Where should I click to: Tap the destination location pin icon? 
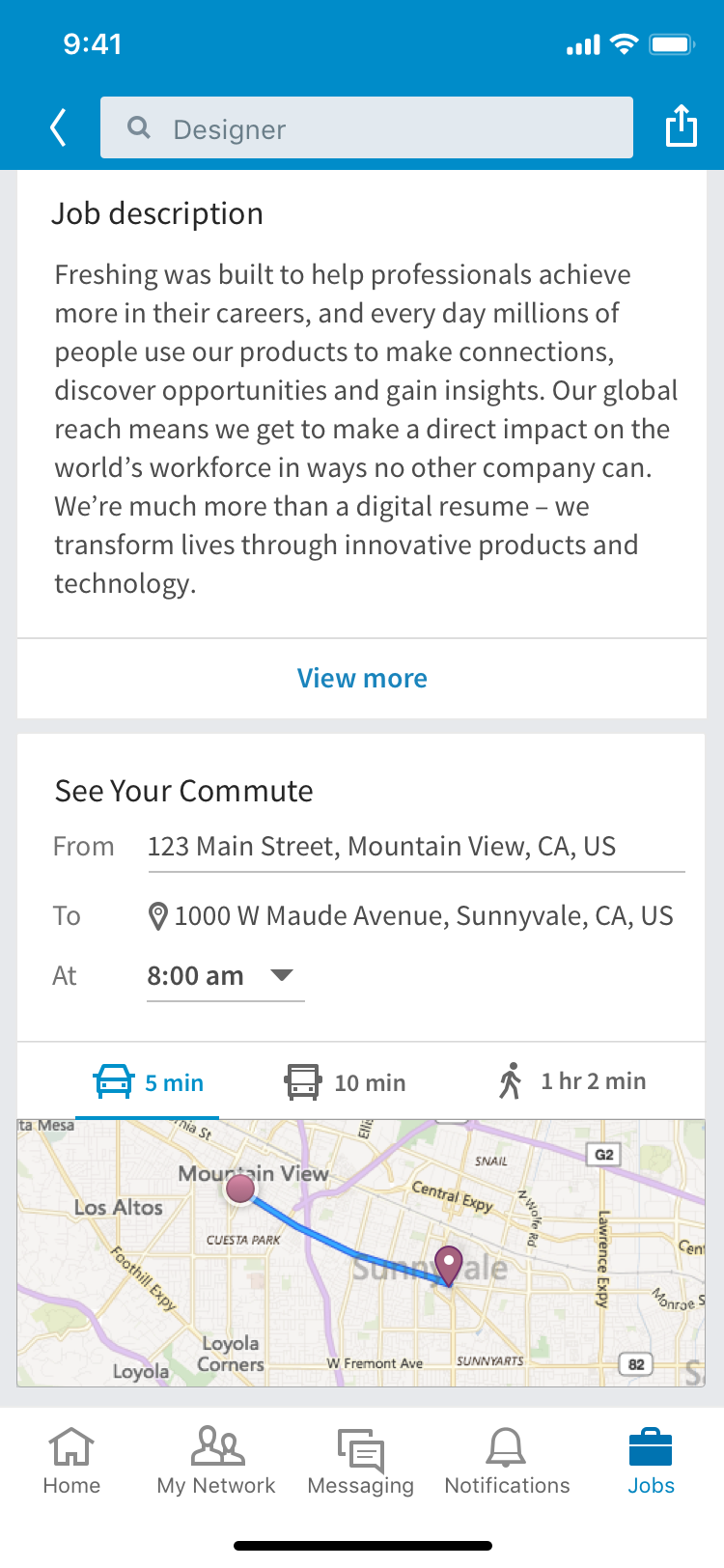click(x=158, y=915)
